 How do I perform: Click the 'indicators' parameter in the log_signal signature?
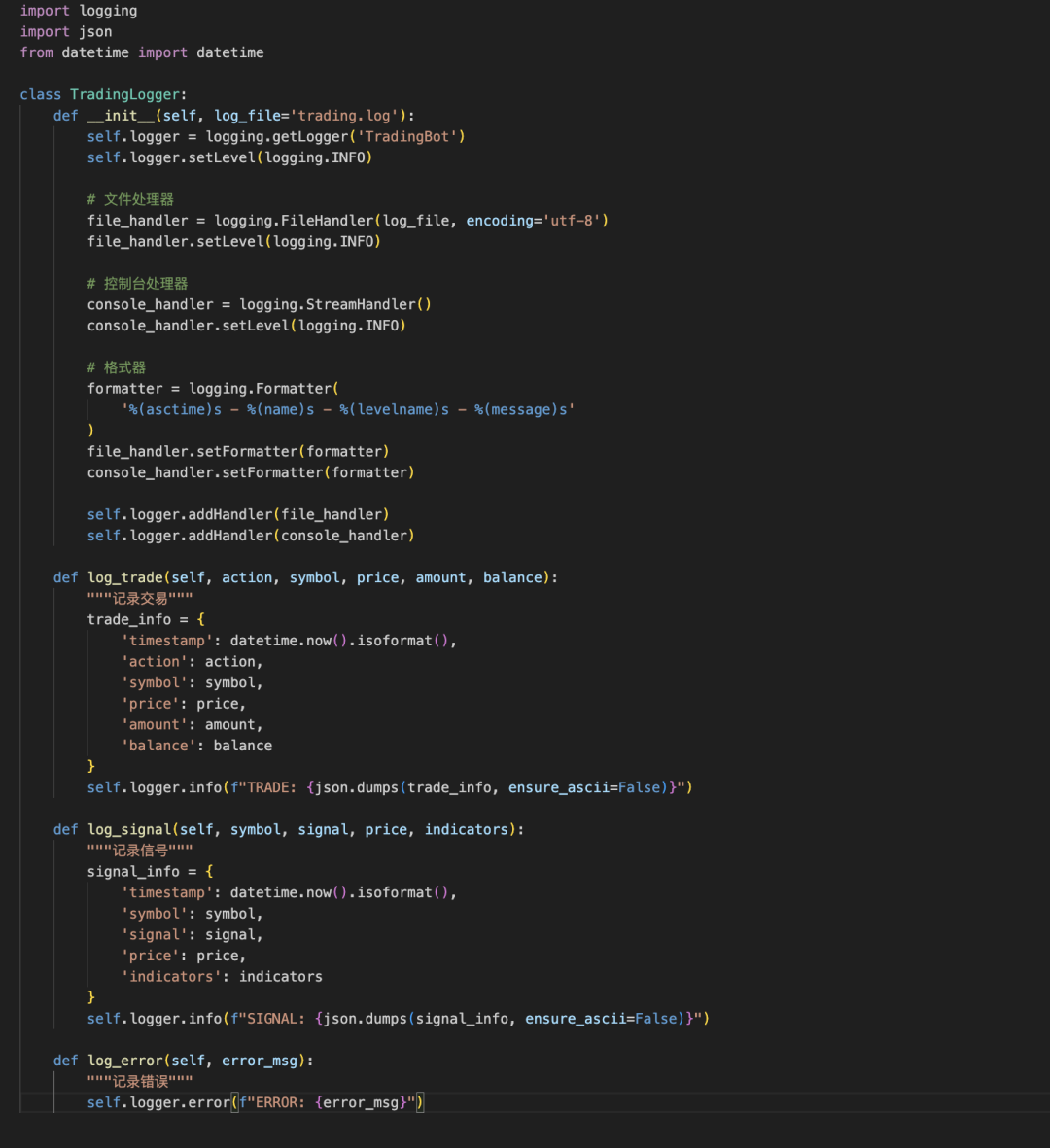(467, 829)
